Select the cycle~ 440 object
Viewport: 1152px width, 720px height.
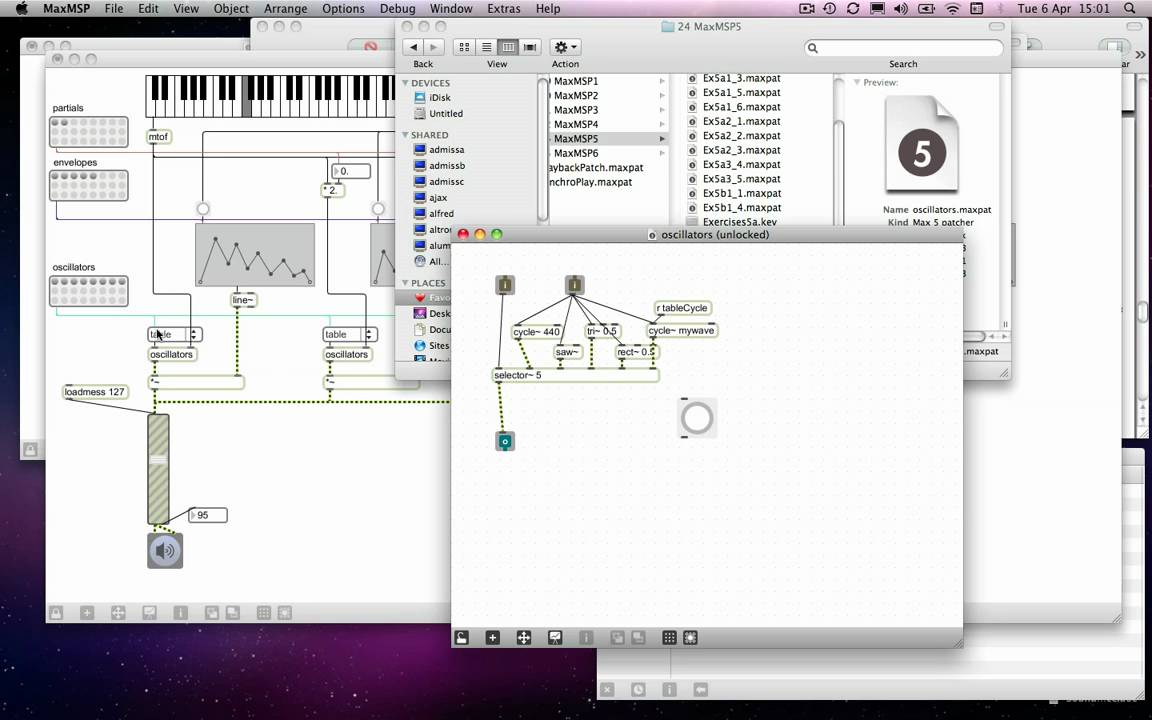click(x=537, y=332)
